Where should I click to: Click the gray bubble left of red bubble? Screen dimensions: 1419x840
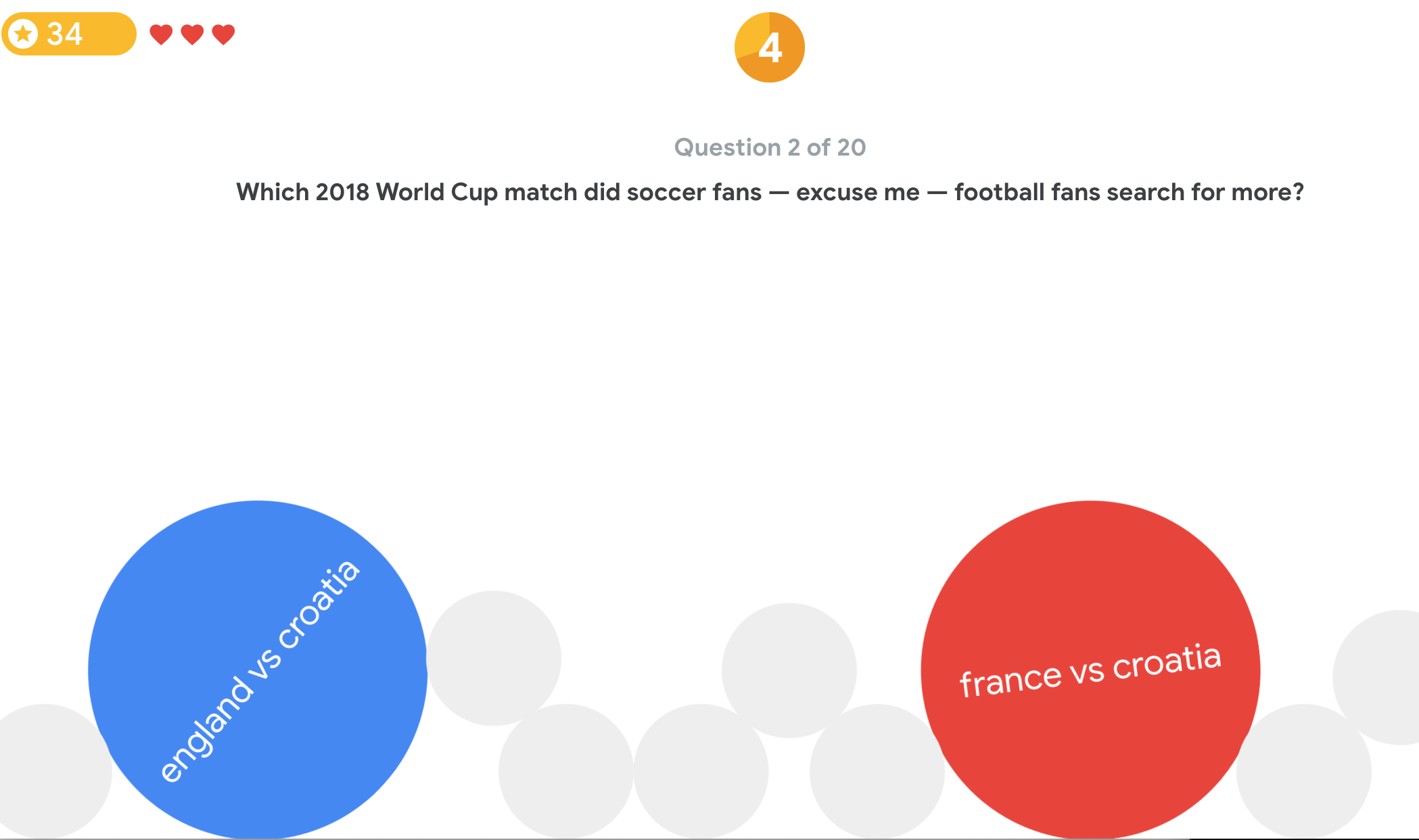[877, 771]
